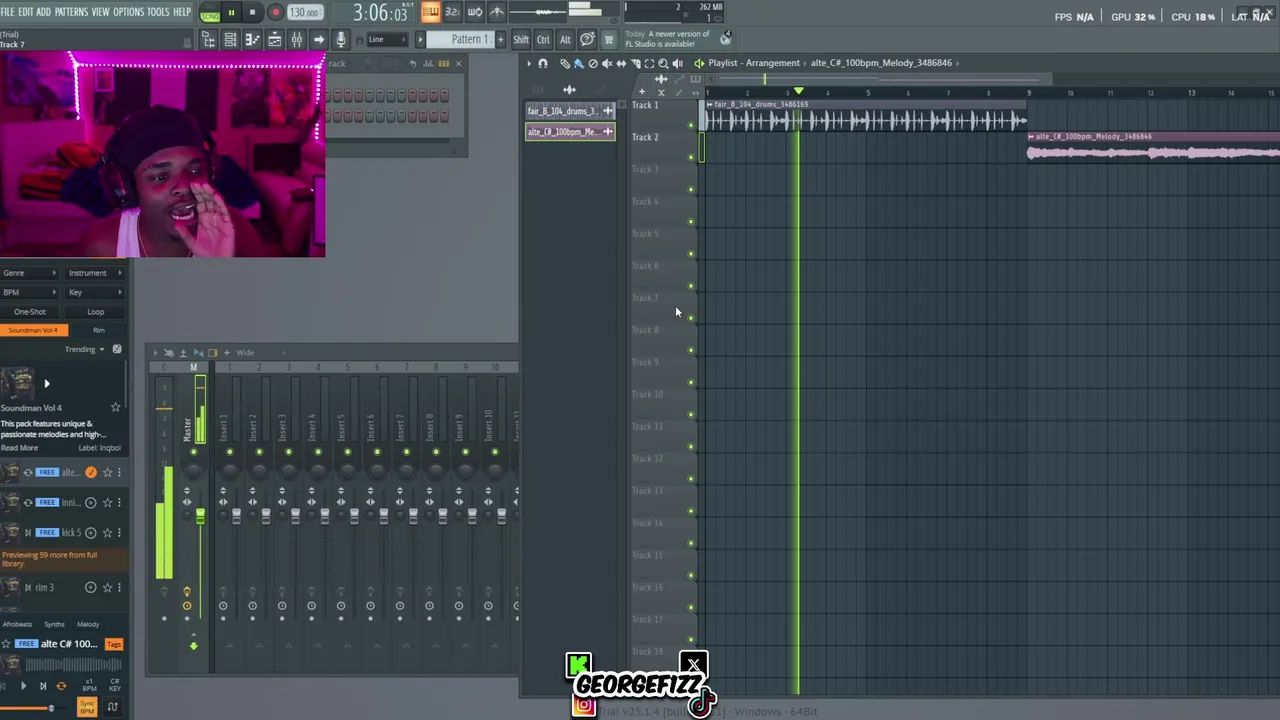
Task: Favorite the Soundman Vol 4 pack star
Action: 115,407
